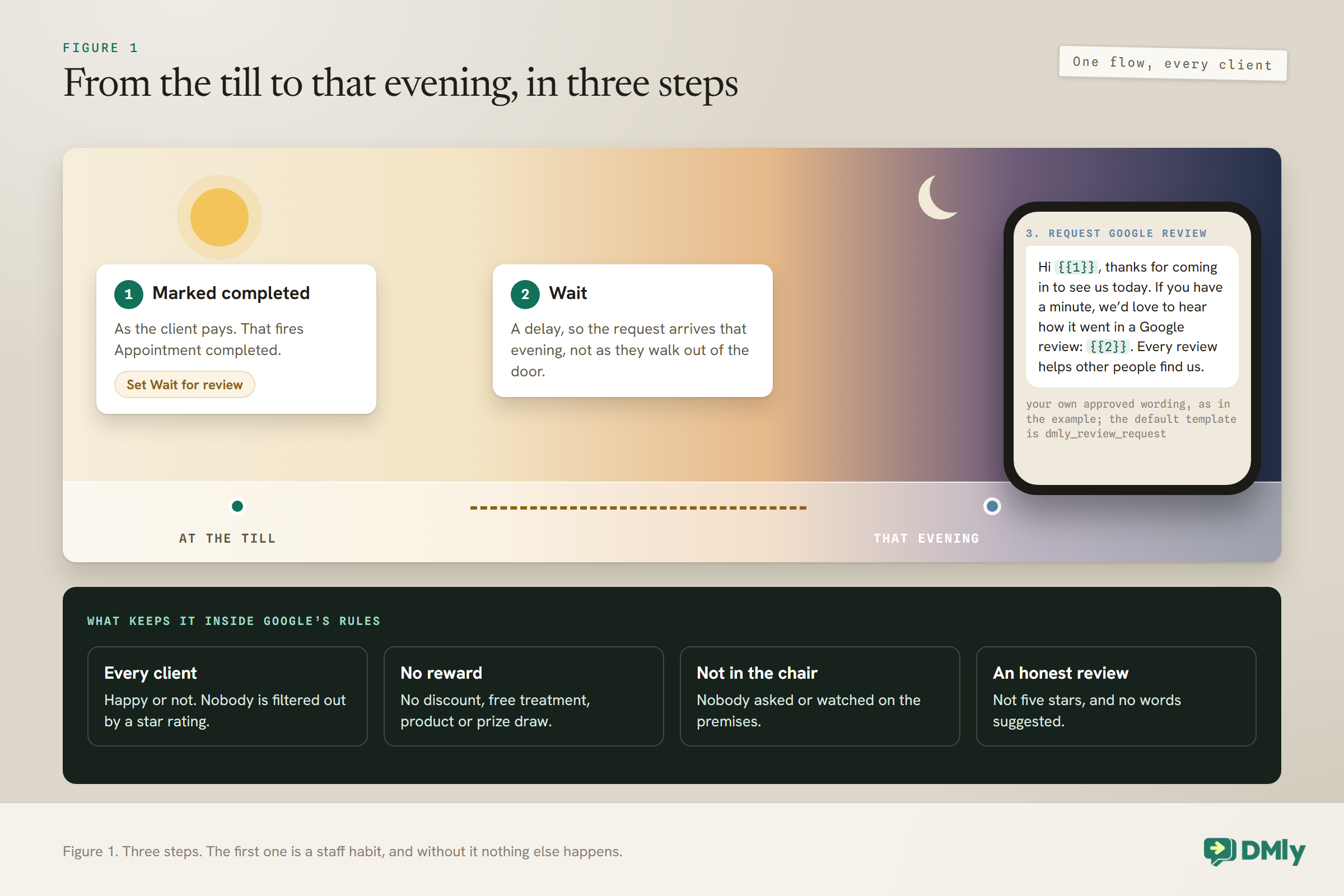Click the Figure 1 caption text
The height and width of the screenshot is (896, 1344).
point(342,851)
